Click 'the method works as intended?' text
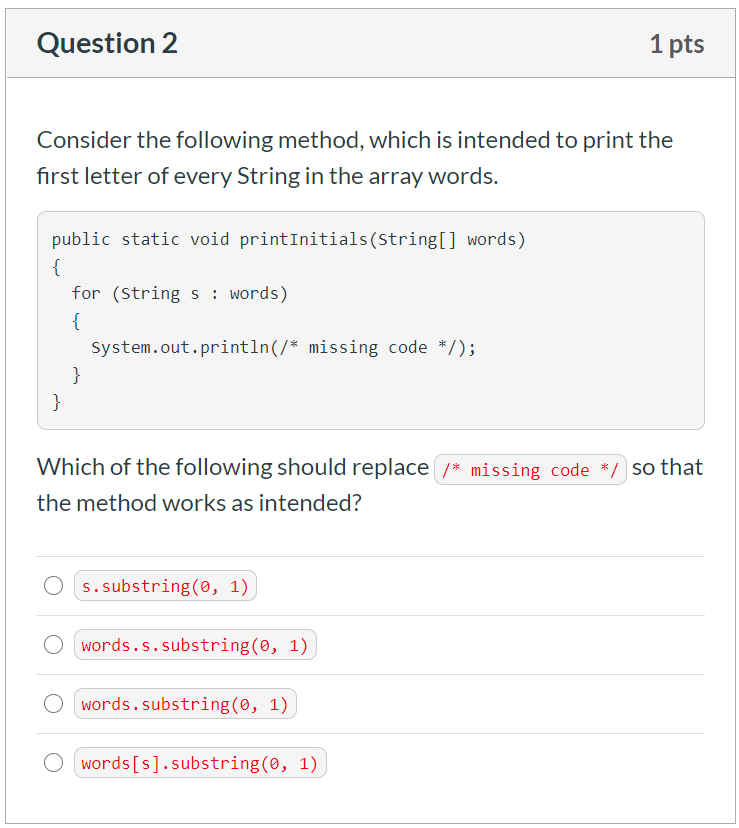The width and height of the screenshot is (739, 828). click(199, 503)
